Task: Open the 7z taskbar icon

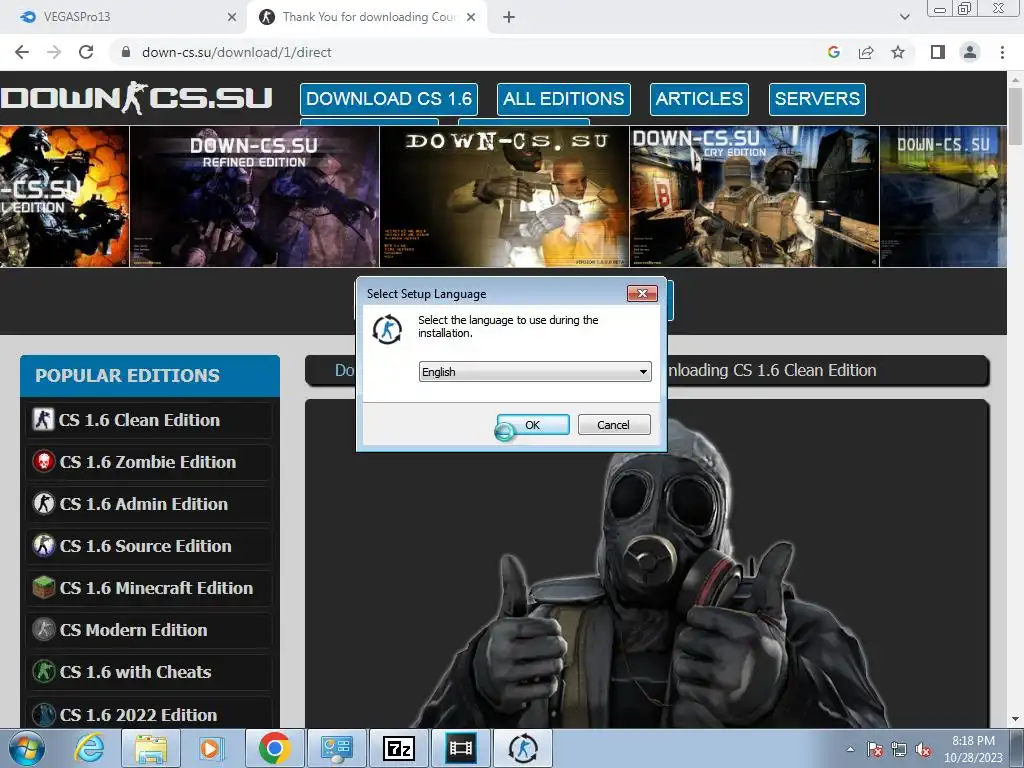Action: pos(399,748)
